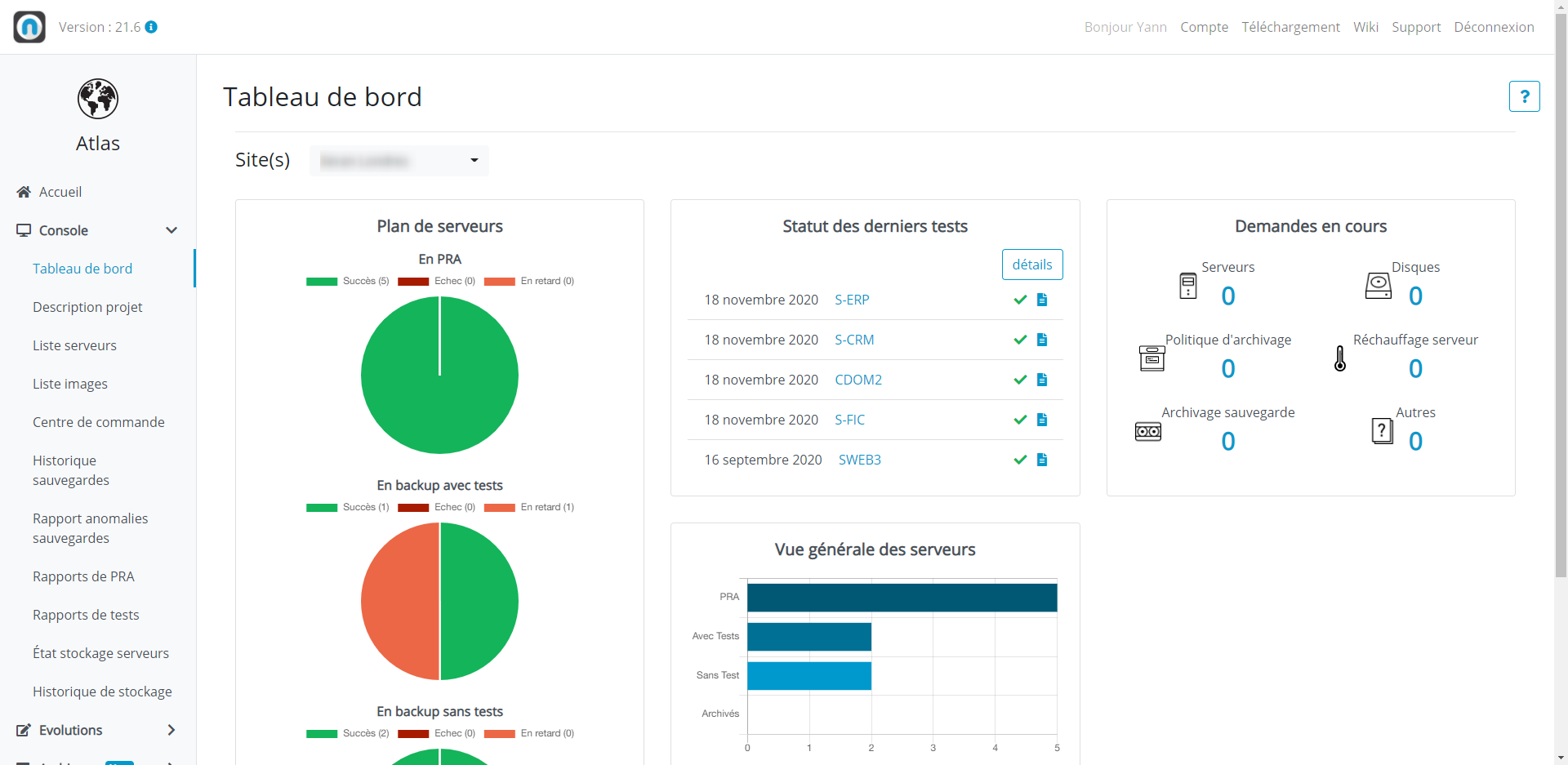Click the Disques count value 0
The width and height of the screenshot is (1568, 765).
[x=1415, y=296]
